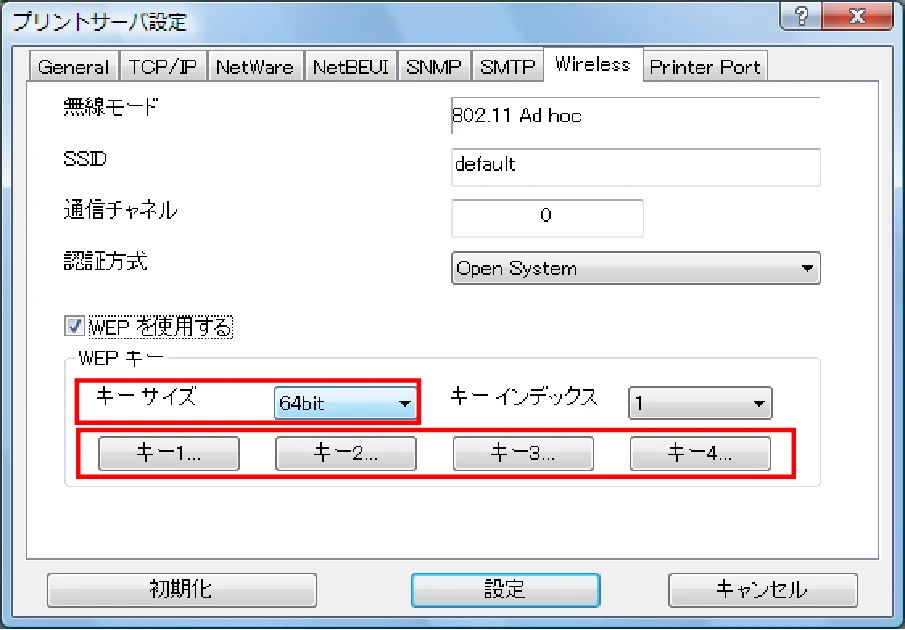Open the キー サイズ 64bit dropdown
Viewport: 905px width, 630px height.
(345, 402)
